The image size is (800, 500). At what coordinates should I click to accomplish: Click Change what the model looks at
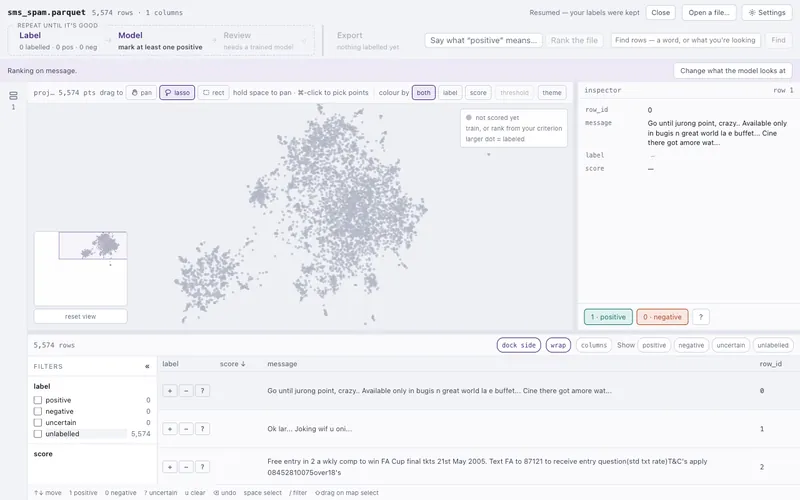[x=733, y=71]
